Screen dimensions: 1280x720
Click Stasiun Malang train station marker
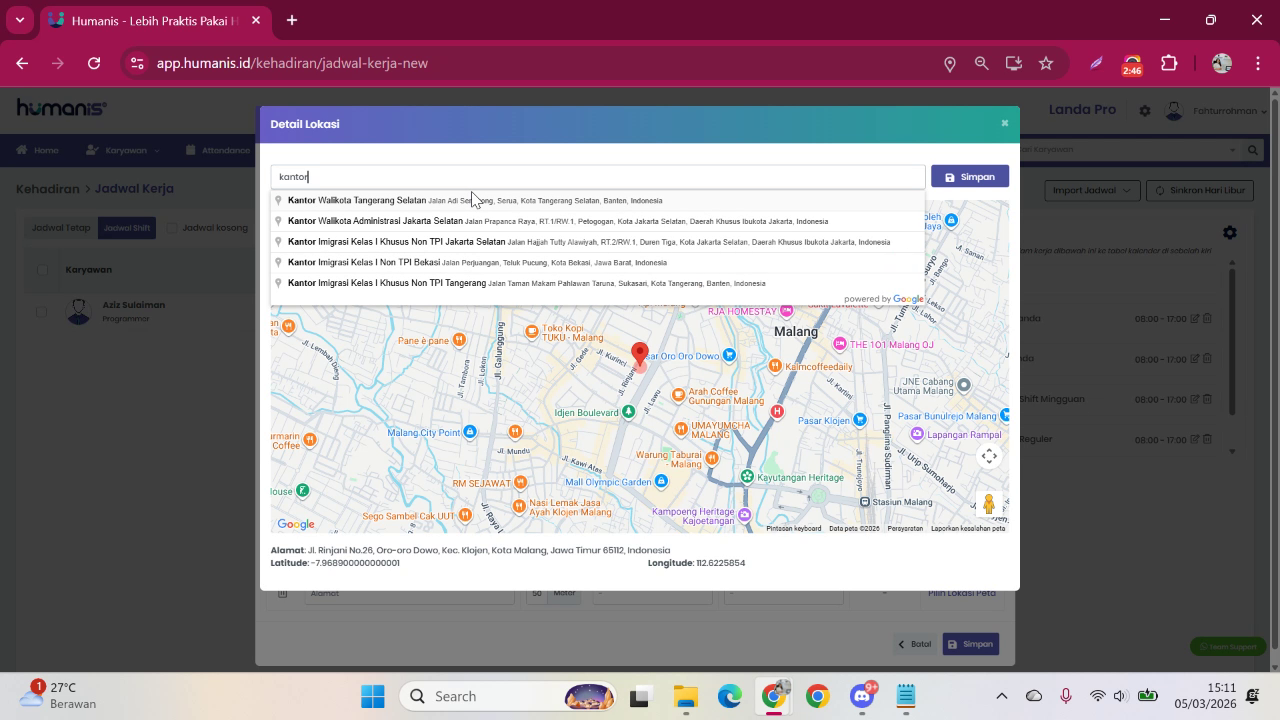pos(865,502)
